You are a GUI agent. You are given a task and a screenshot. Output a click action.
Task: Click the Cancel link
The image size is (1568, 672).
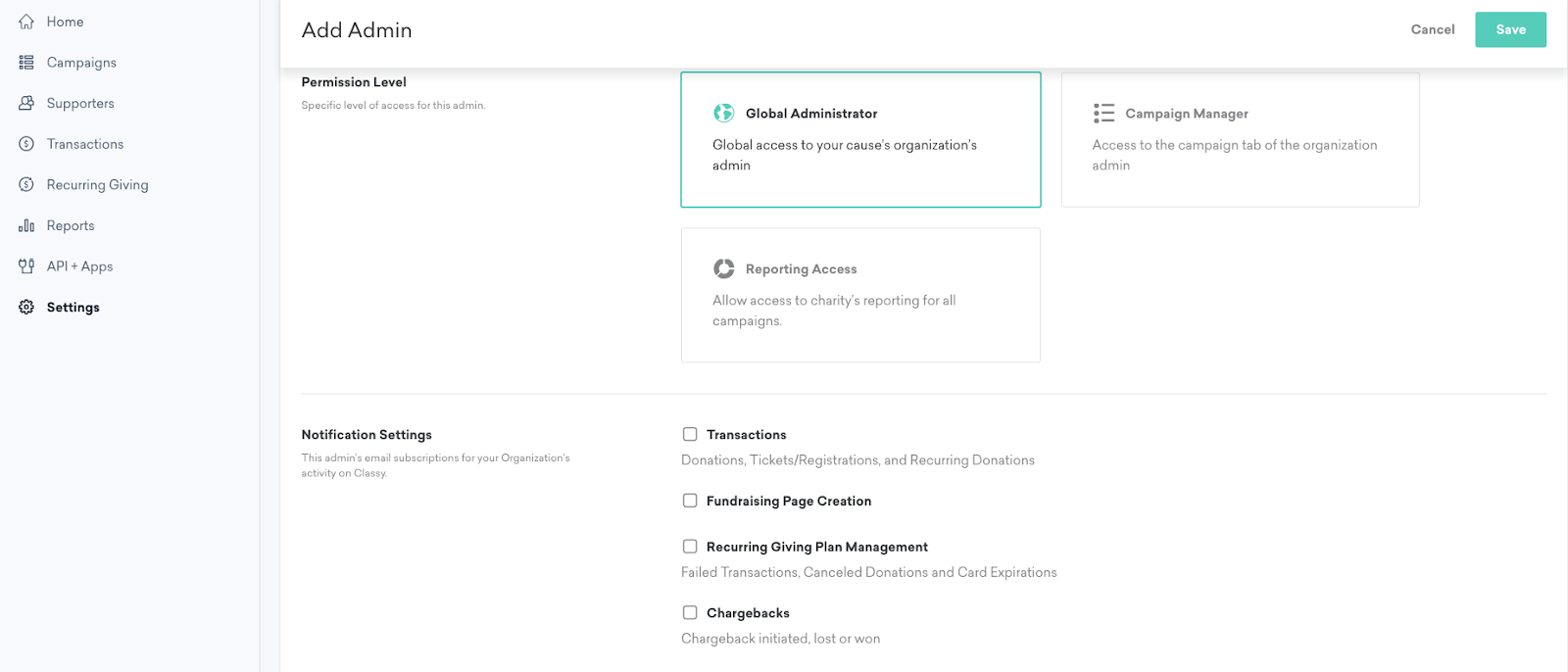click(1433, 29)
